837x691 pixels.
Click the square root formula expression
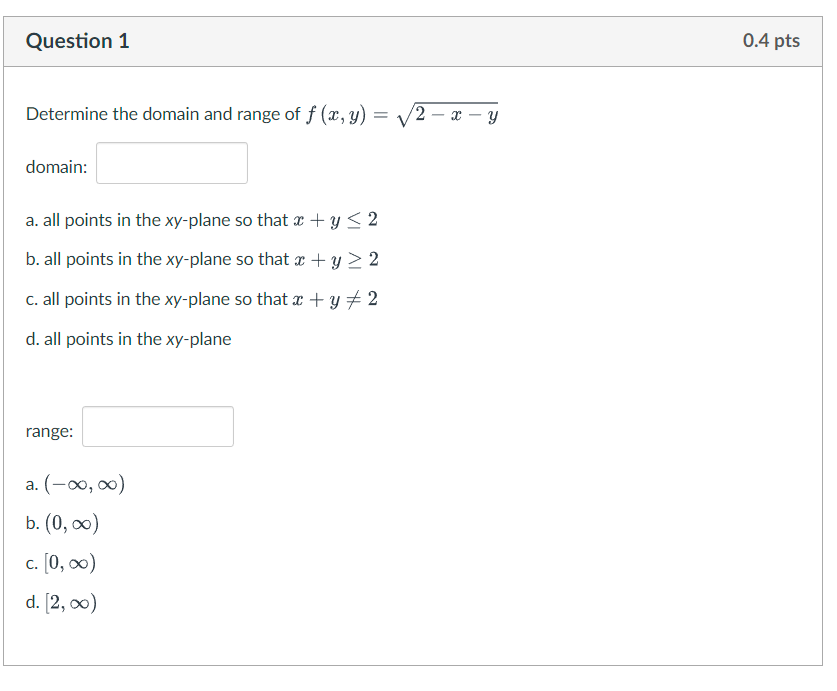tap(447, 114)
